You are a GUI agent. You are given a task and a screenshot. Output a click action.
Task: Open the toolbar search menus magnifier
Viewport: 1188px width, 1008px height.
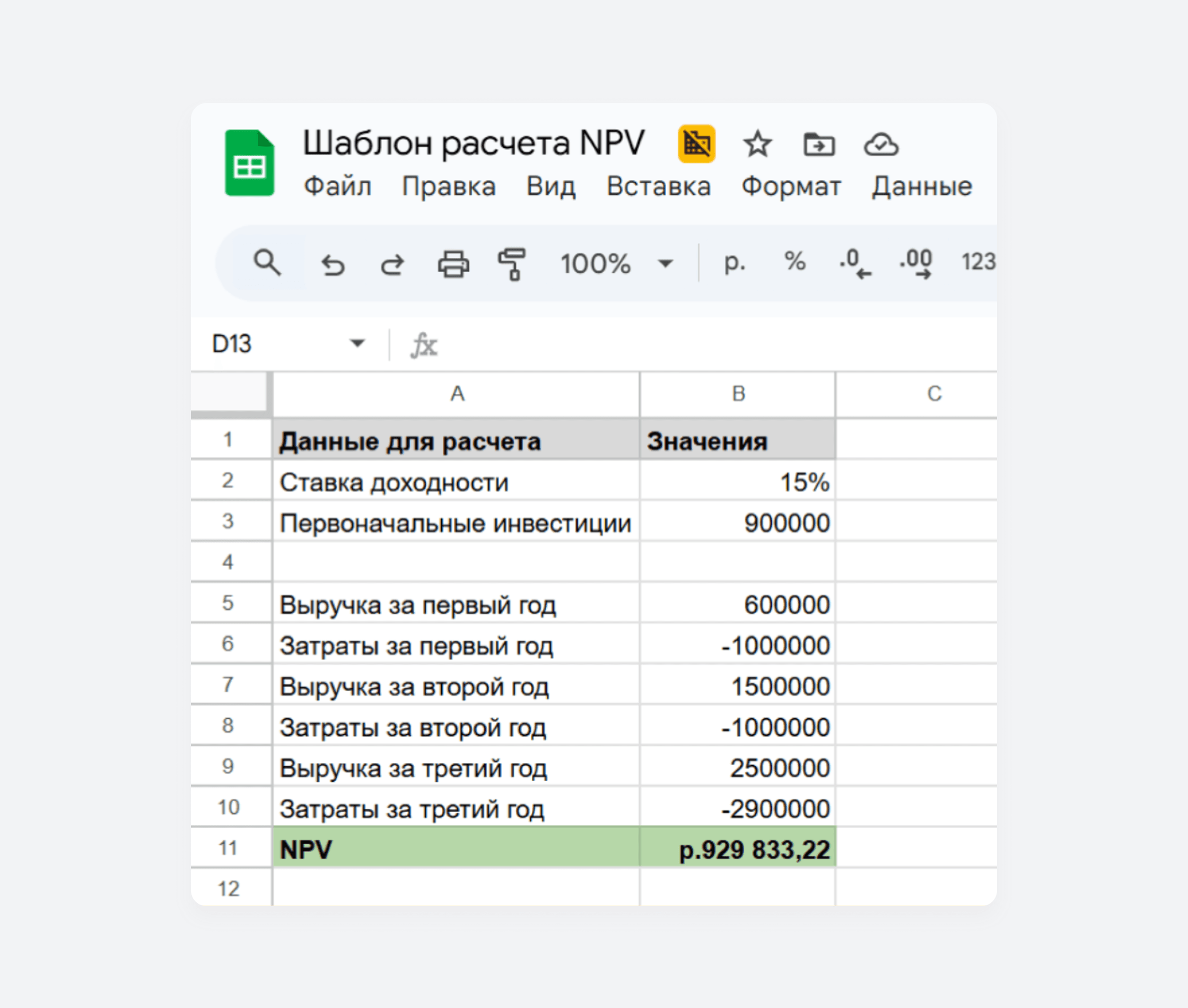pyautogui.click(x=267, y=263)
